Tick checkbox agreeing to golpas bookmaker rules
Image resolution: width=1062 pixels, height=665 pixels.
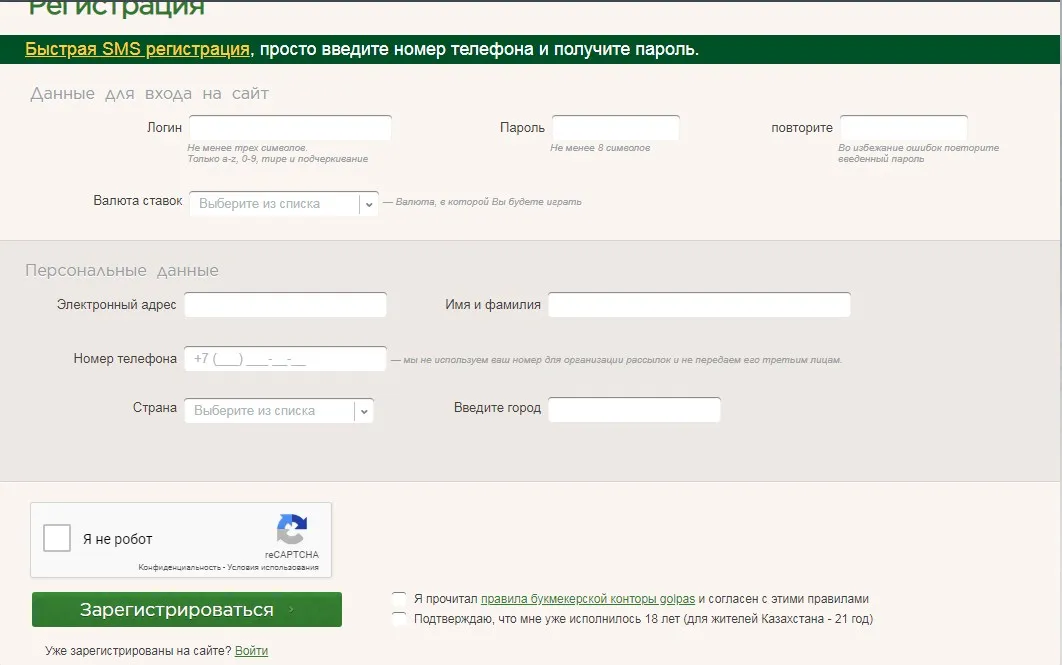tap(399, 599)
